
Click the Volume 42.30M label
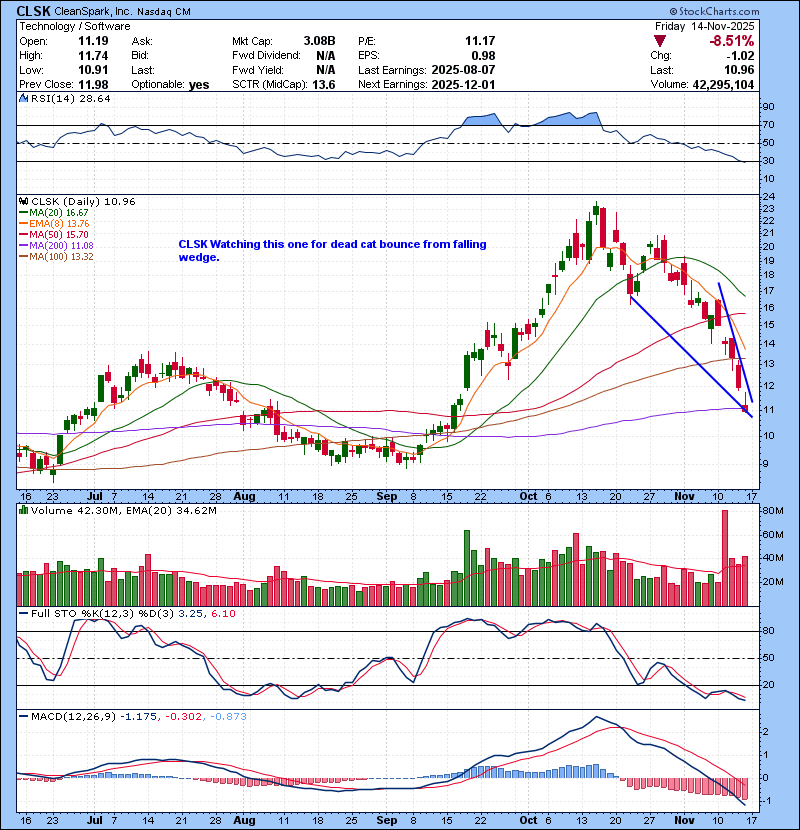click(74, 510)
